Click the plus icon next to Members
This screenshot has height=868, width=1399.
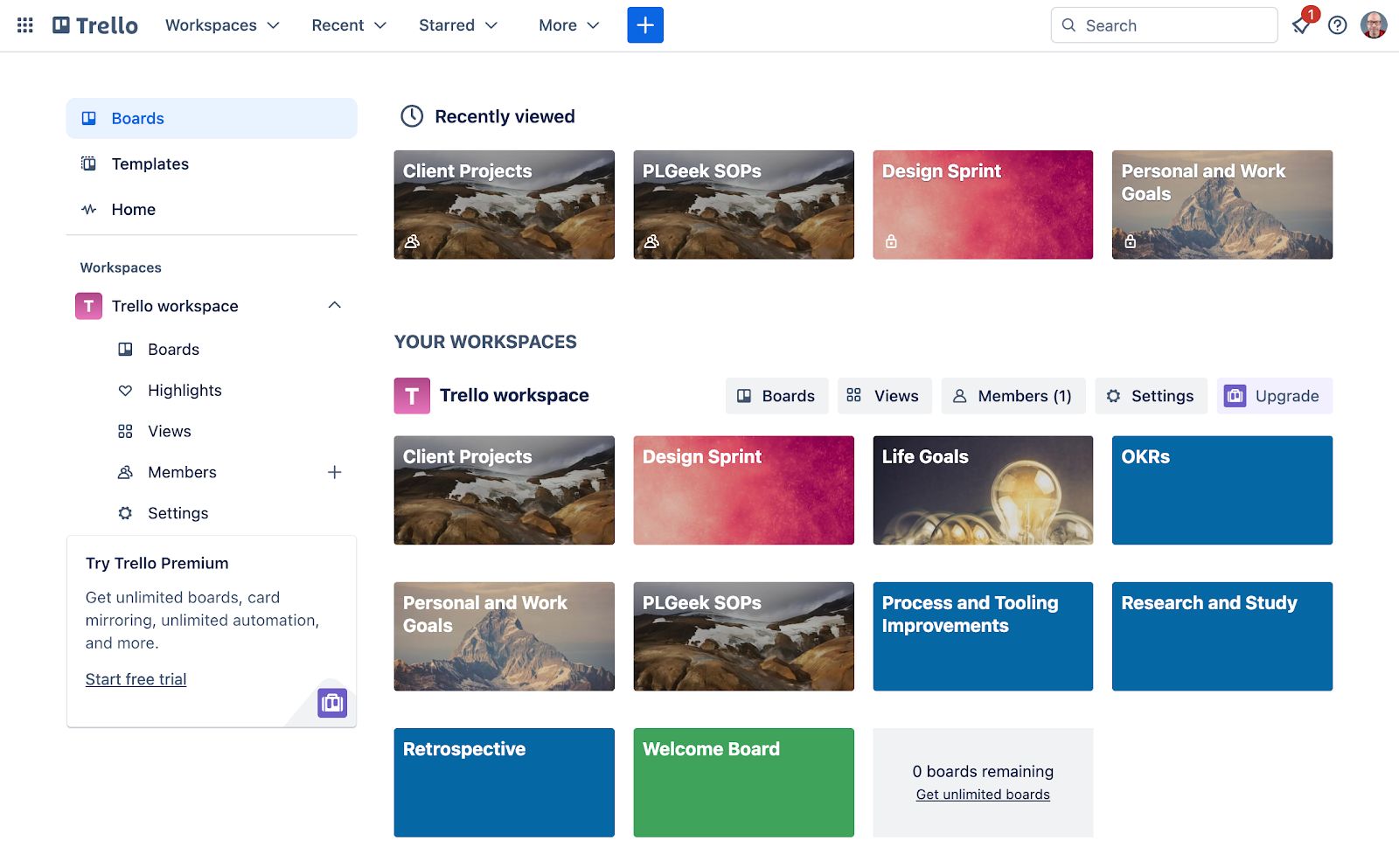(334, 472)
